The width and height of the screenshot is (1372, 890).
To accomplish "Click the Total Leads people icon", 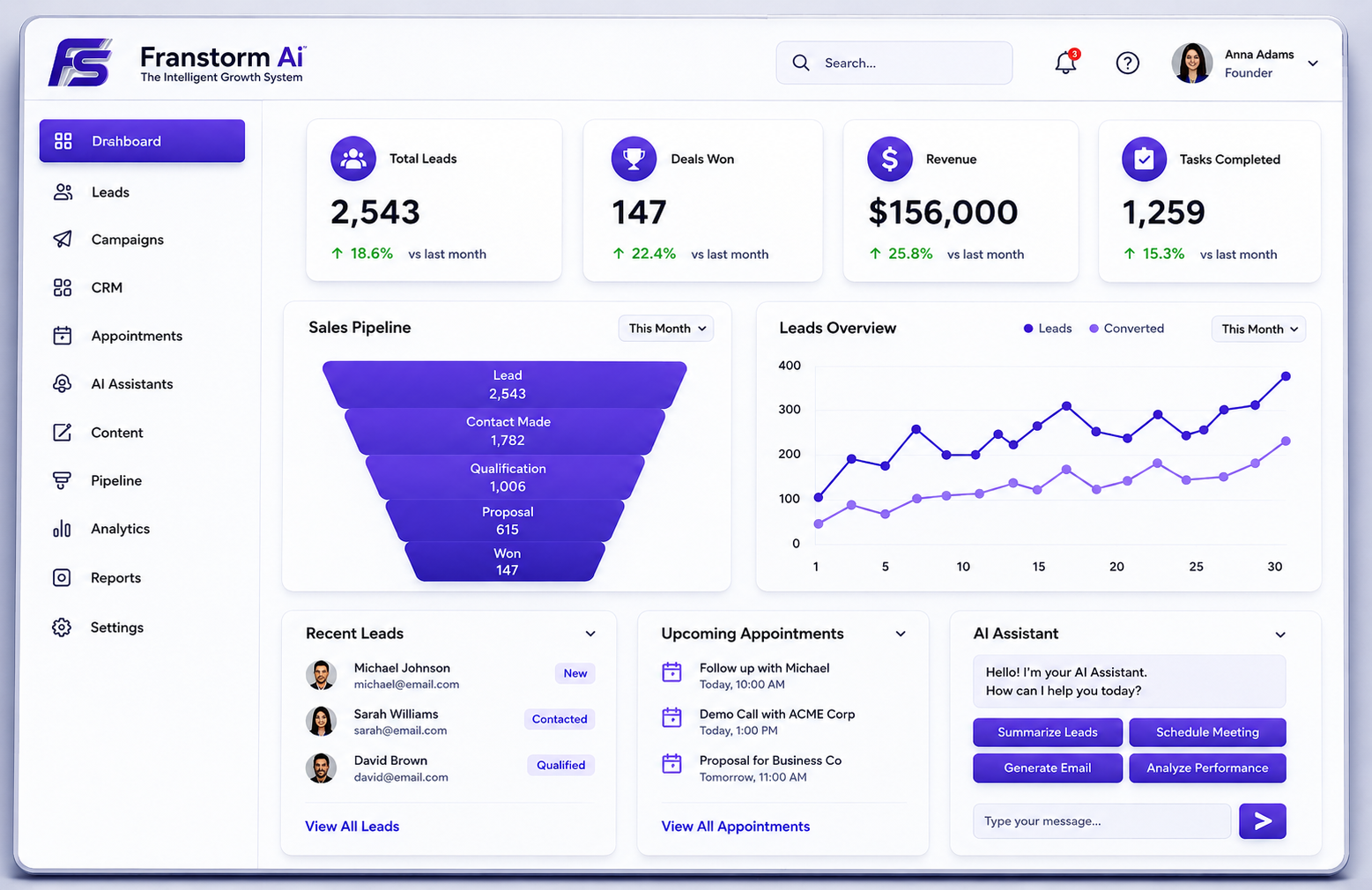I will coord(353,159).
